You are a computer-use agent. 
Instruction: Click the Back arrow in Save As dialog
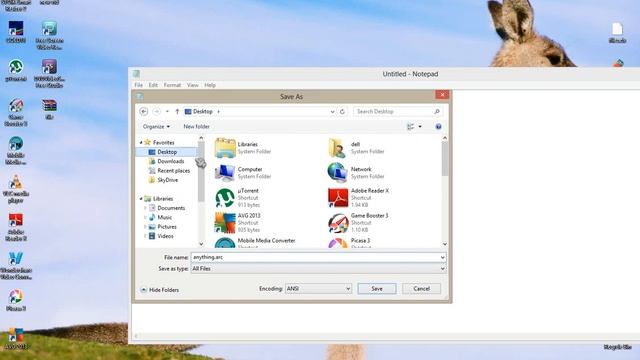144,111
